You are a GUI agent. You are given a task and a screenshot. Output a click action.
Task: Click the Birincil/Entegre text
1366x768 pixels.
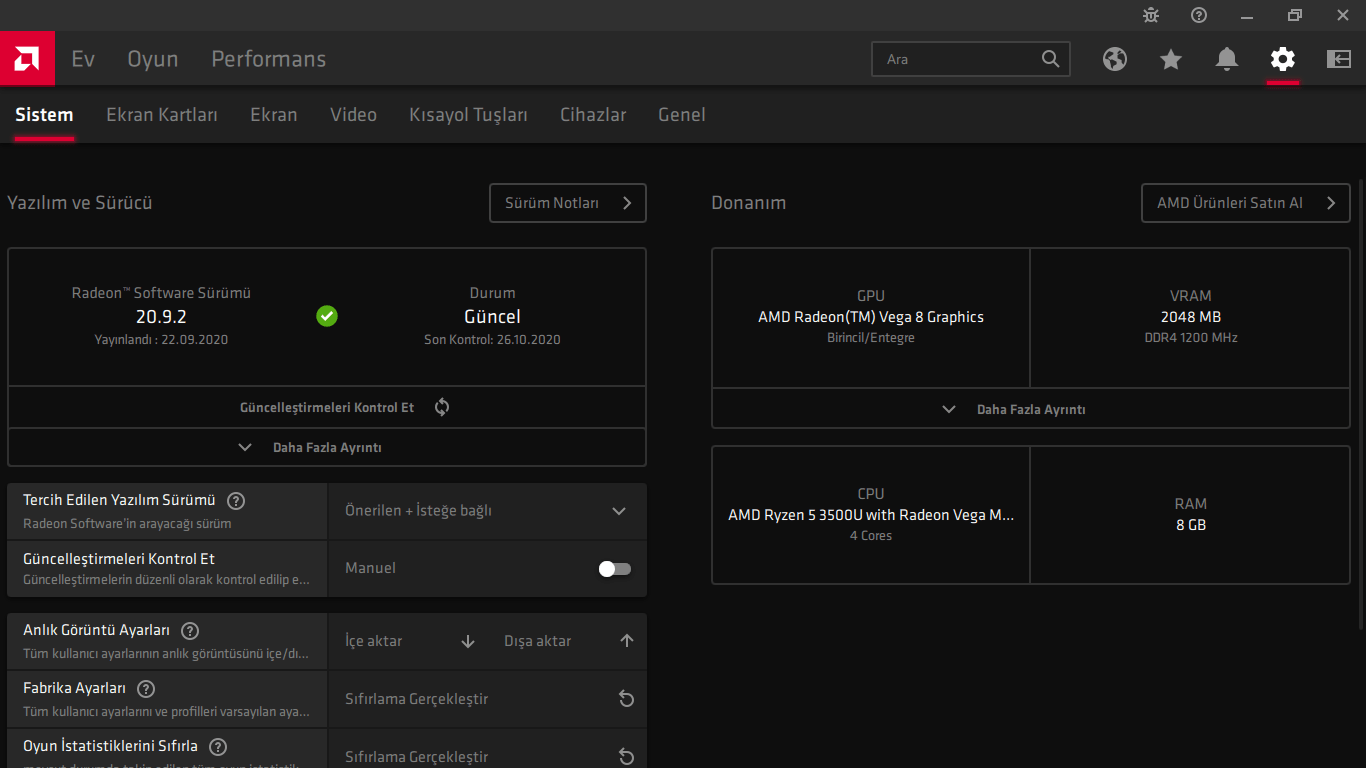[x=871, y=338]
